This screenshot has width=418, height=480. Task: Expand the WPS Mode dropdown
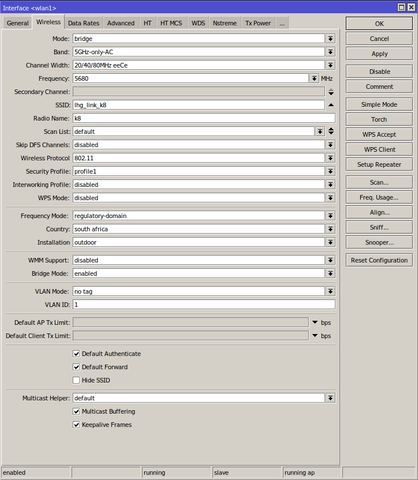(330, 198)
